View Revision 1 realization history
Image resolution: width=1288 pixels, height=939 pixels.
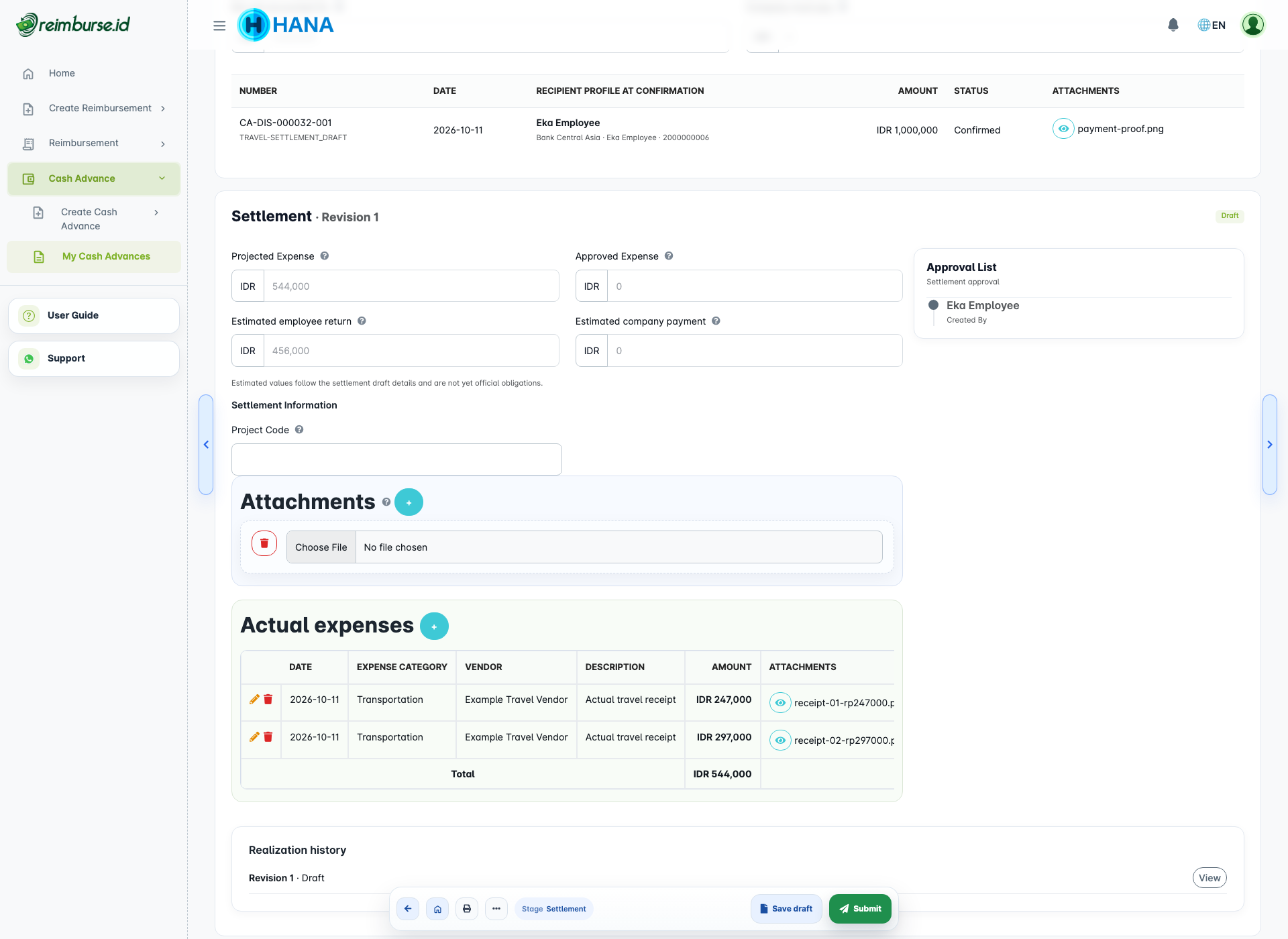1210,878
